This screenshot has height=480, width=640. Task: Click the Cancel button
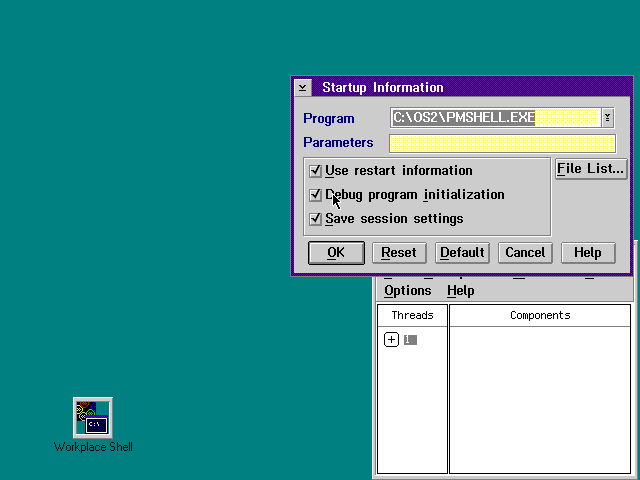[525, 253]
